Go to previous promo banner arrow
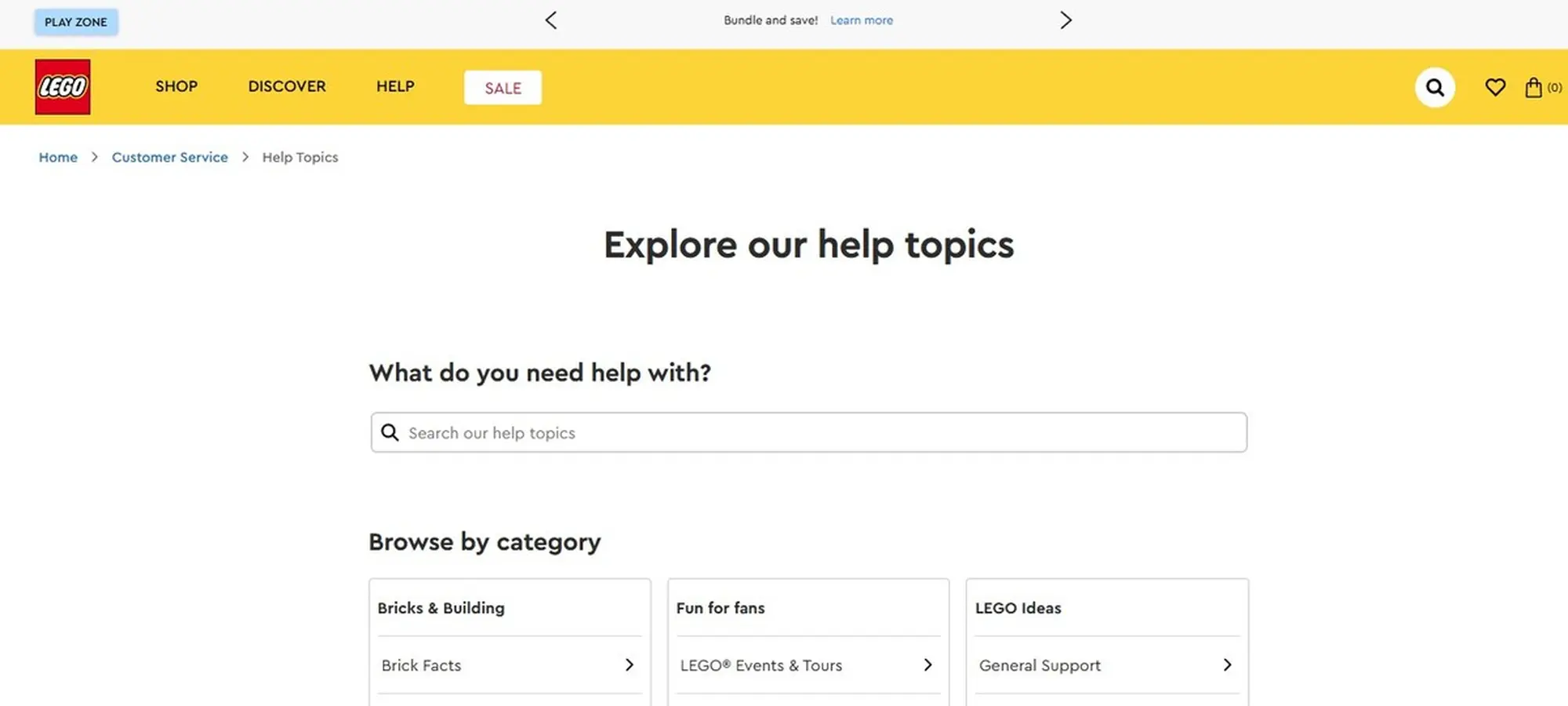 tap(551, 20)
